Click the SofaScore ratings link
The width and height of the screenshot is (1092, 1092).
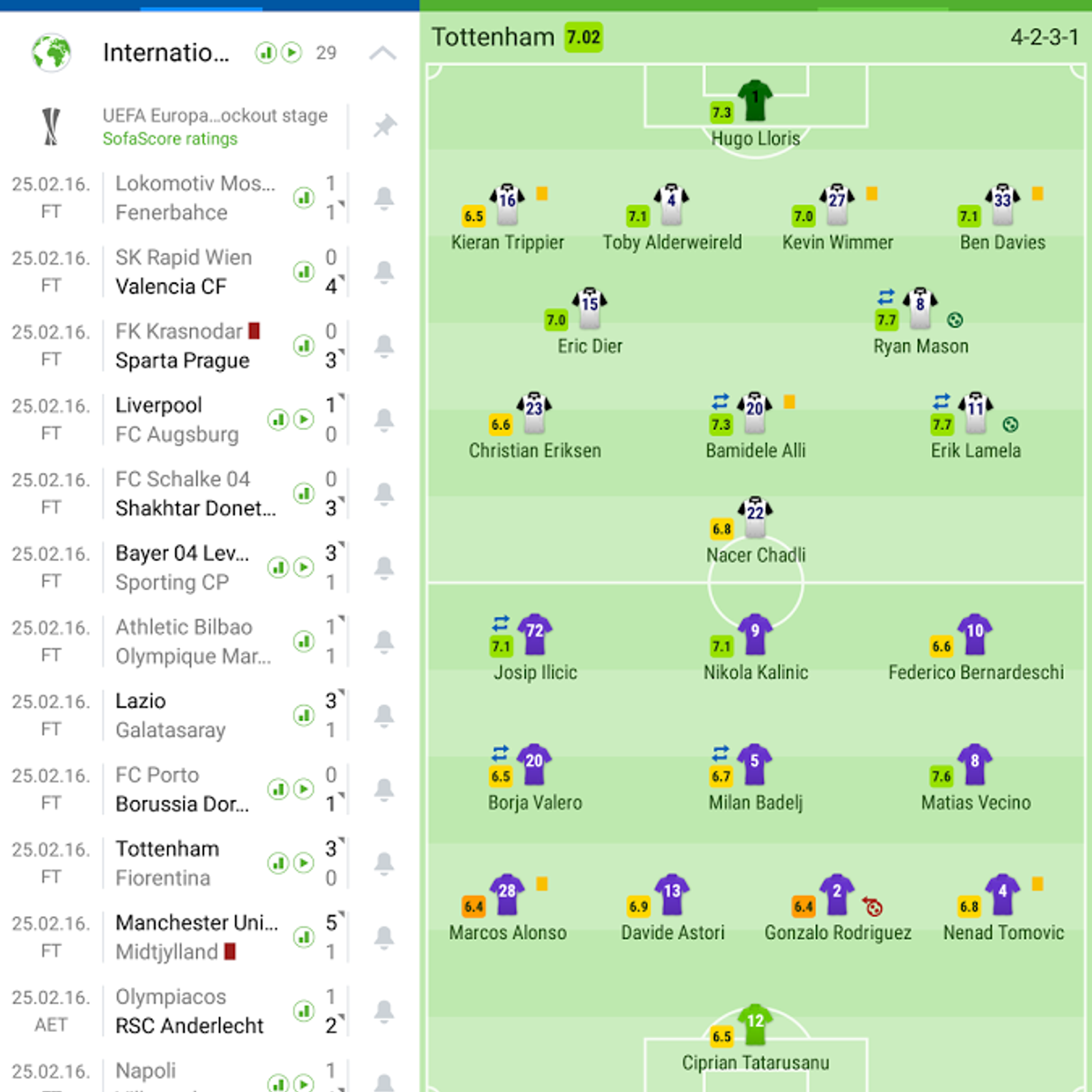tap(170, 139)
